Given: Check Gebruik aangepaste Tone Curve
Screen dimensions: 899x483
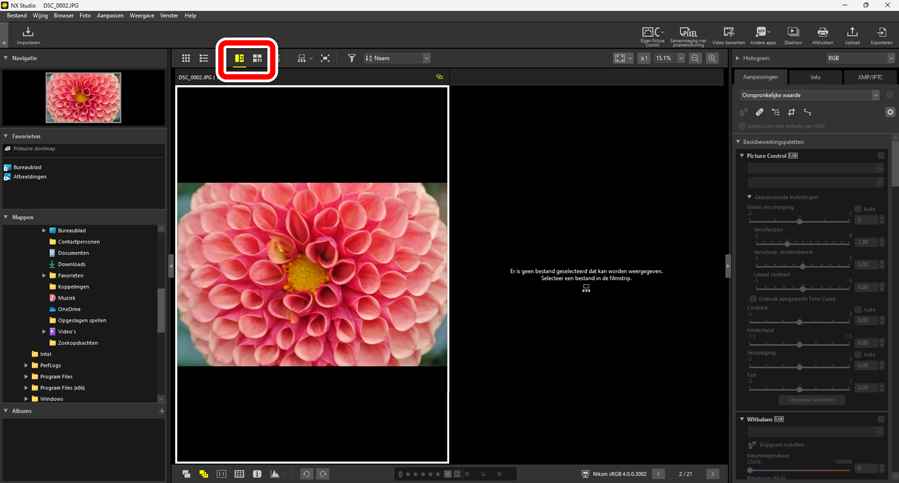Looking at the screenshot, I should click(753, 298).
